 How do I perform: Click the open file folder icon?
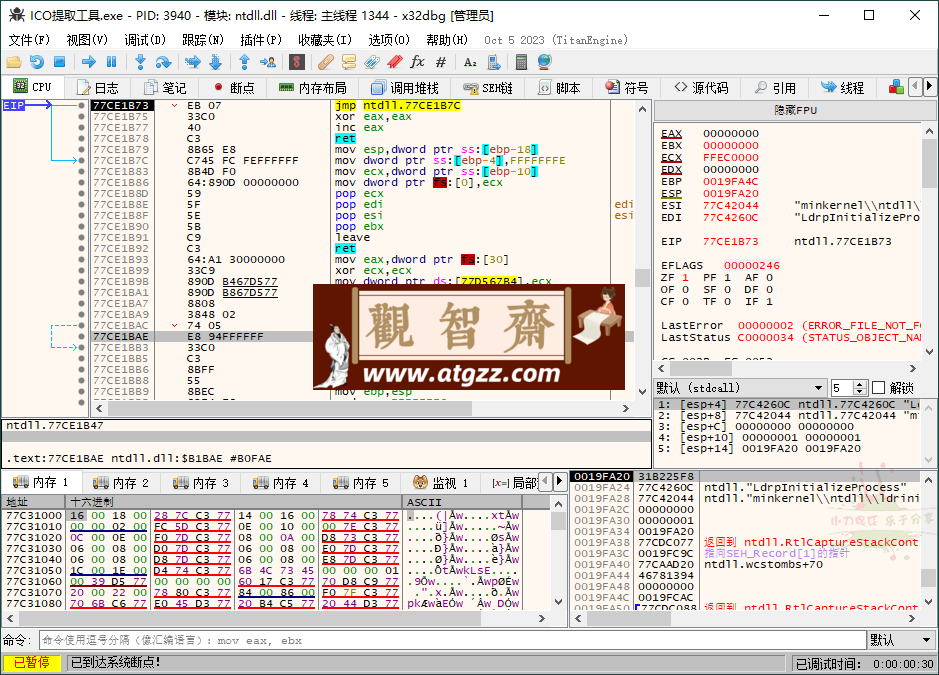(x=14, y=62)
